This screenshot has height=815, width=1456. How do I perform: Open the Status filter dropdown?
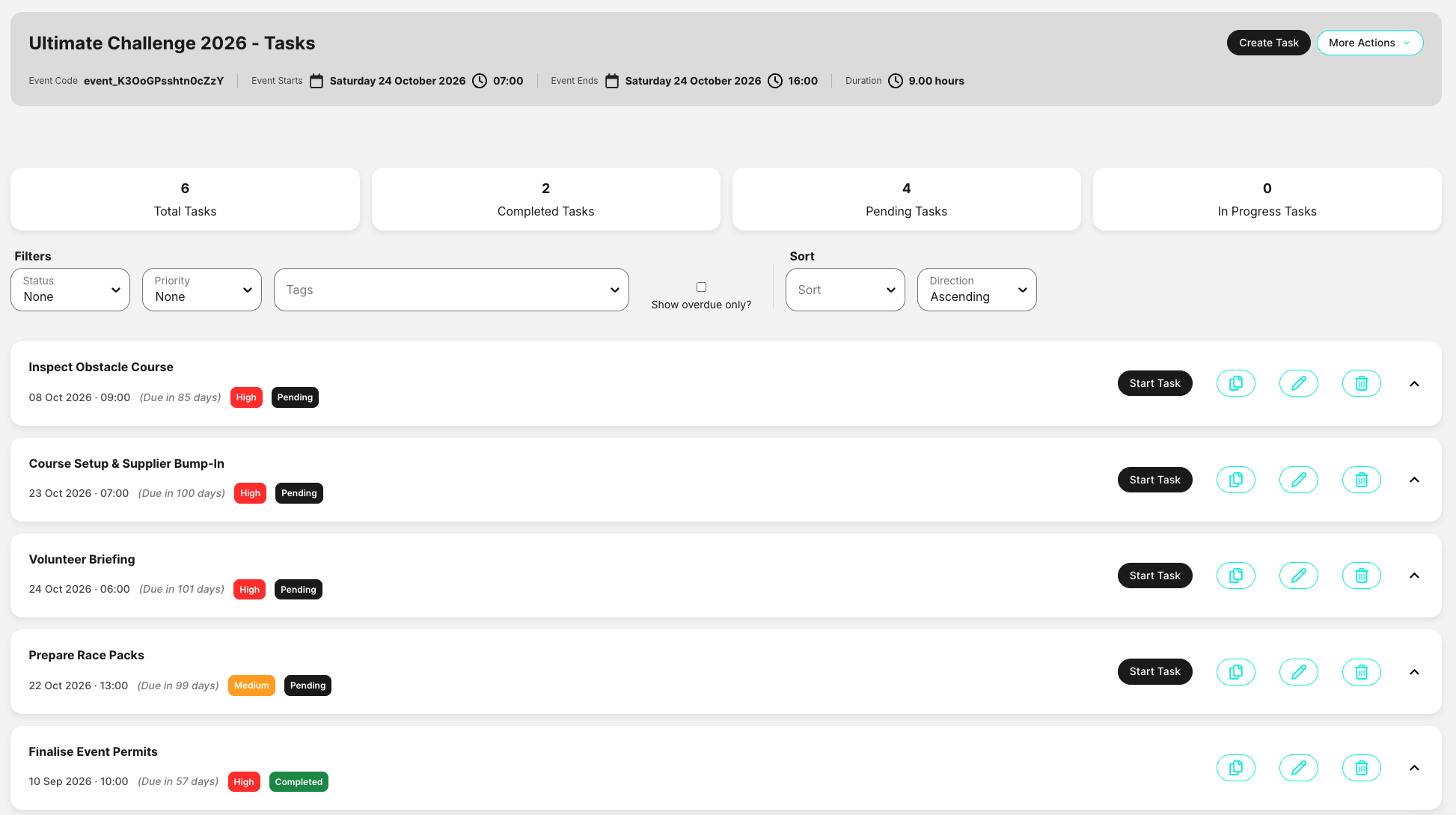coord(70,290)
